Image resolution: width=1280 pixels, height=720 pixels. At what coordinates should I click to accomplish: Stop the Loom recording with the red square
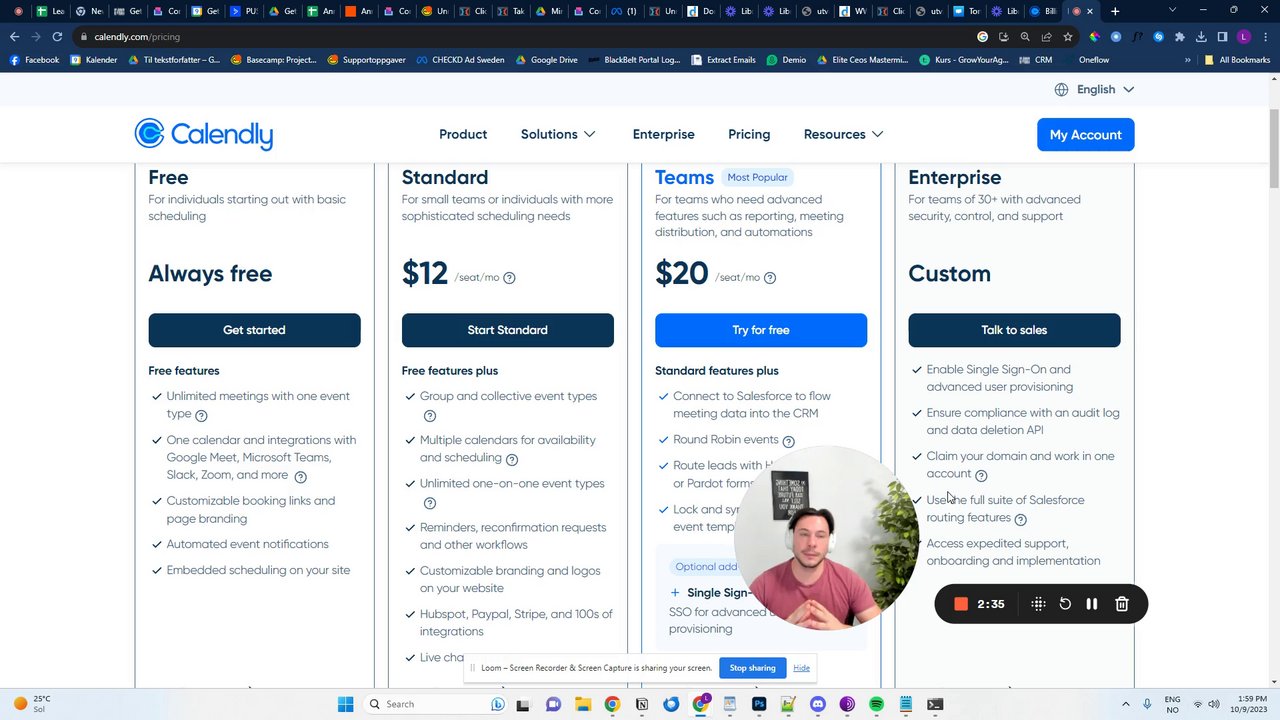click(961, 604)
